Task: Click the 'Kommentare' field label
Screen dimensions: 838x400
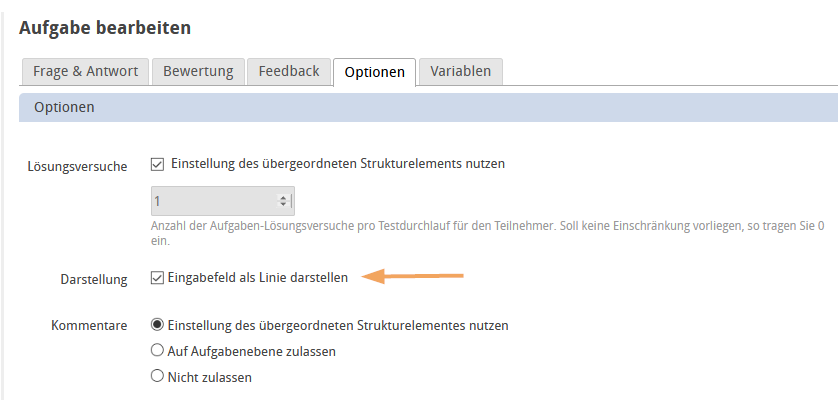Action: 89,326
